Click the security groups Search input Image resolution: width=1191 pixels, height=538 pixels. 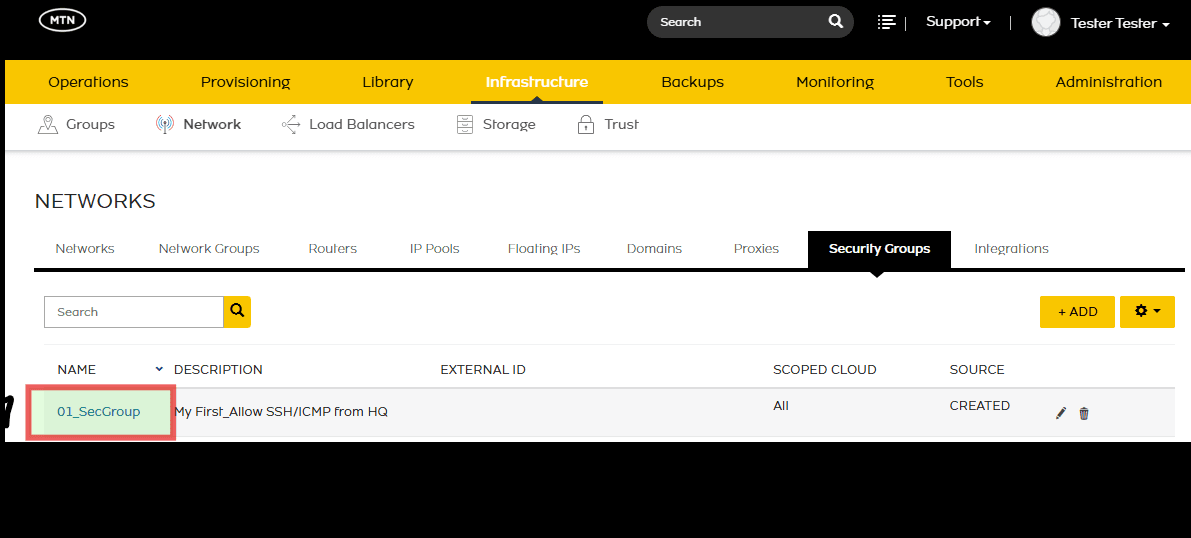click(134, 312)
